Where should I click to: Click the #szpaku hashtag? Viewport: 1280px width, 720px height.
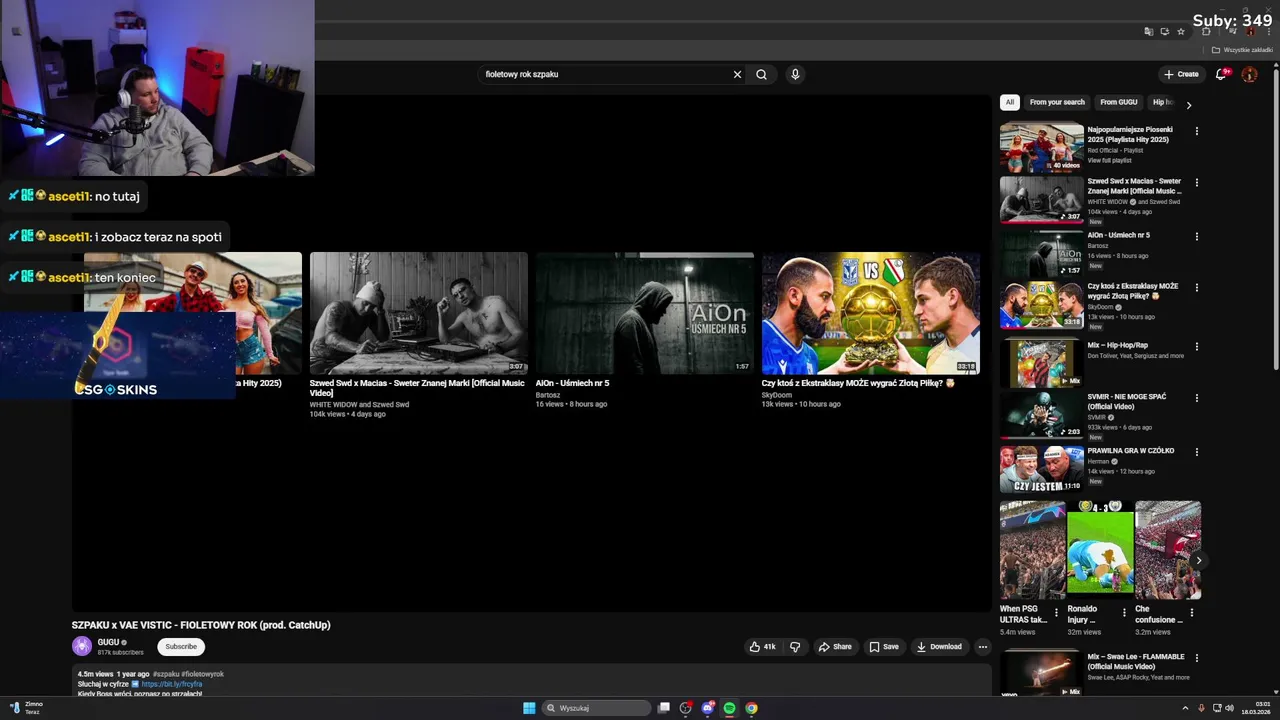click(166, 674)
